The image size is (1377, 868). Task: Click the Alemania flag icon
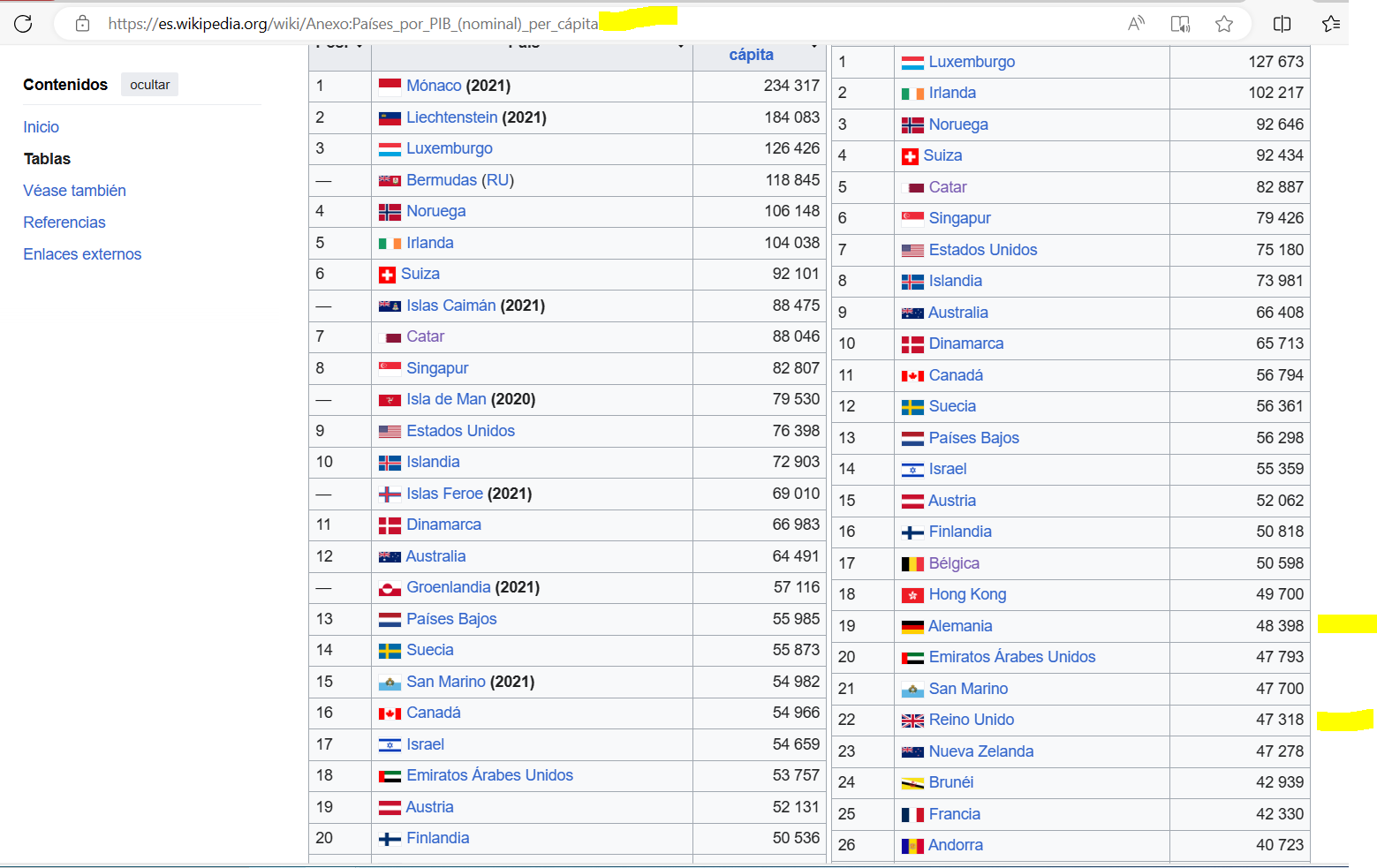pyautogui.click(x=912, y=627)
